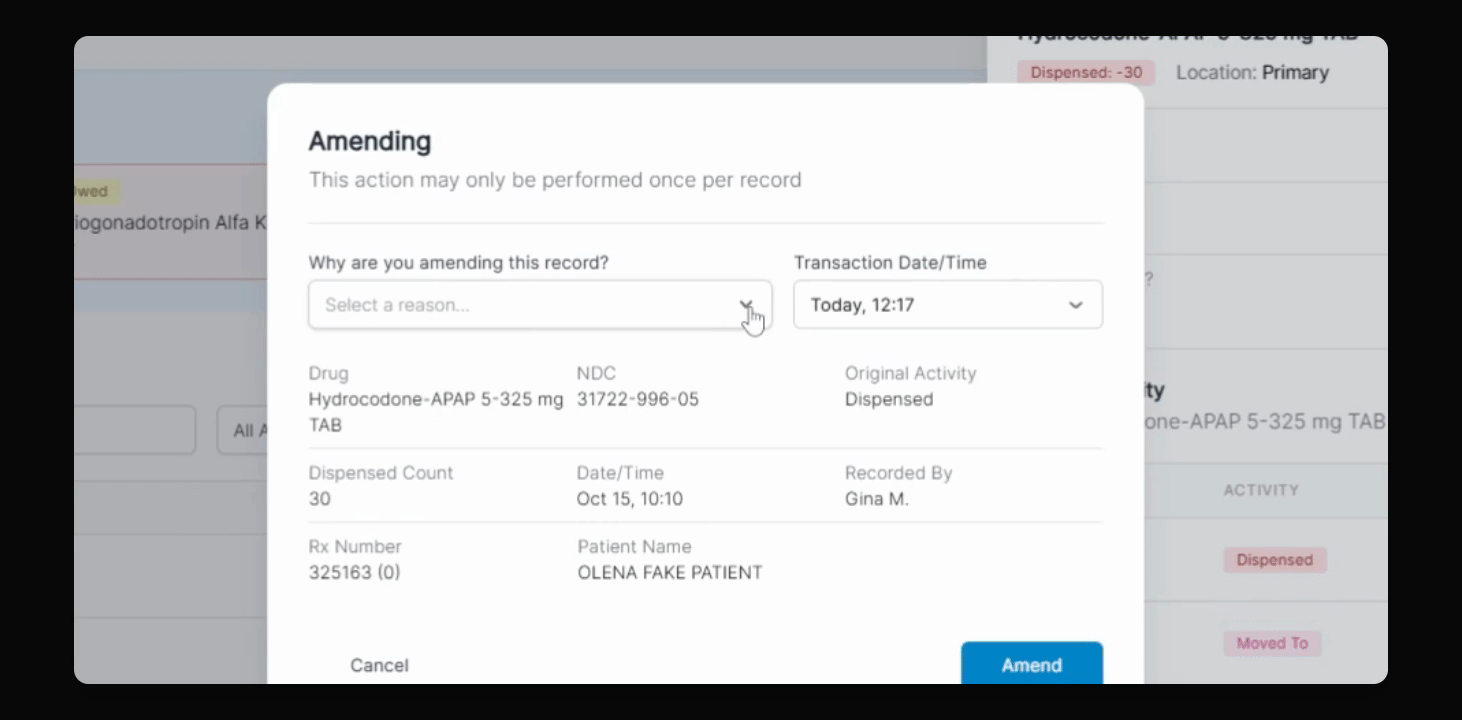1462x720 pixels.
Task: Open the partially visible "All" filter dropdown
Action: pos(243,430)
